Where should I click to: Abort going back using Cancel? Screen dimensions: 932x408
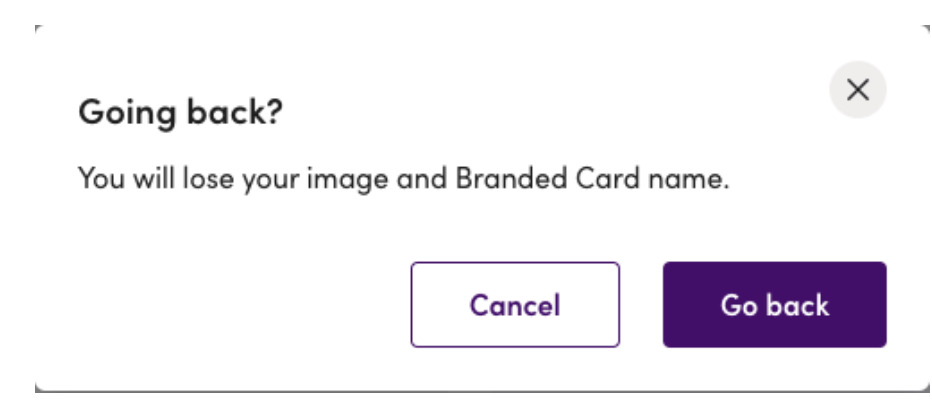[515, 305]
